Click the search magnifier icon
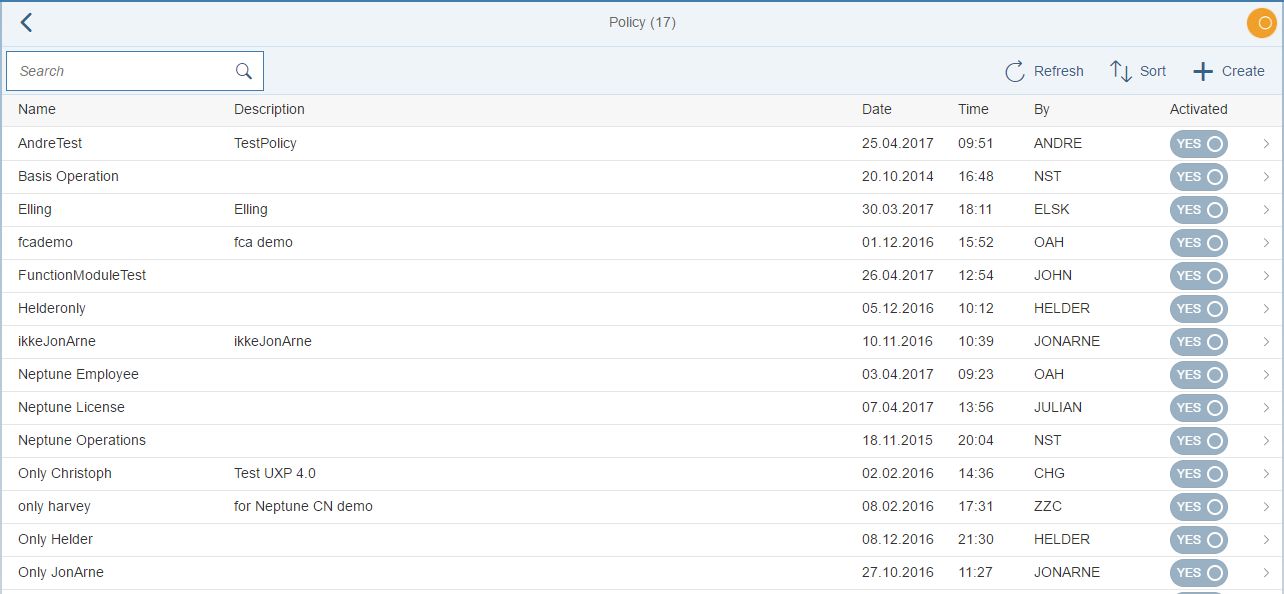Image resolution: width=1284 pixels, height=594 pixels. click(243, 71)
